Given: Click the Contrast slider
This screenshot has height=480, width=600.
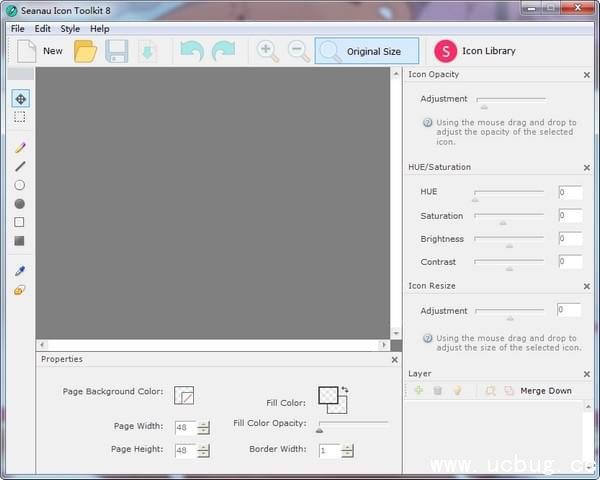Looking at the screenshot, I should click(x=509, y=265).
